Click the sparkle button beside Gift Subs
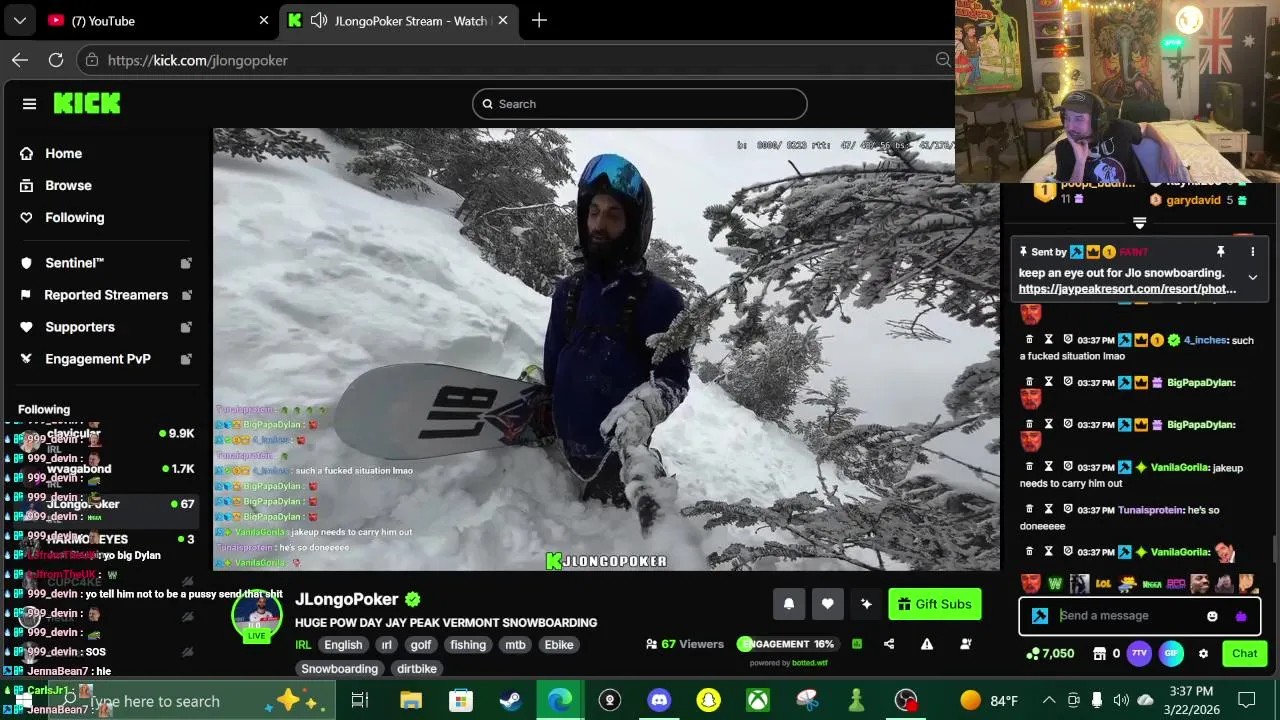 (x=866, y=604)
